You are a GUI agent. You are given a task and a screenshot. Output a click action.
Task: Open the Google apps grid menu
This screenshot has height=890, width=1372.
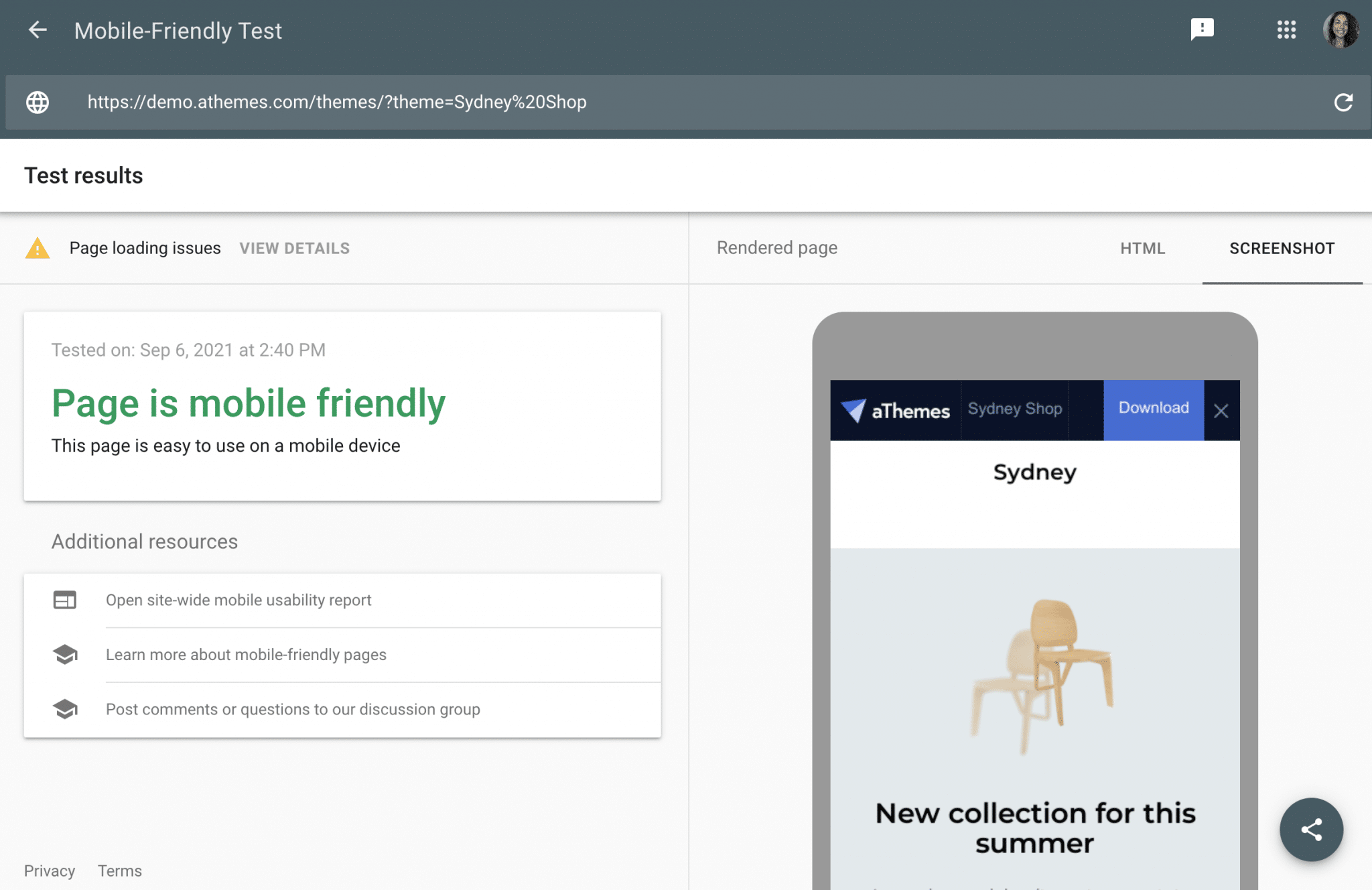point(1286,29)
